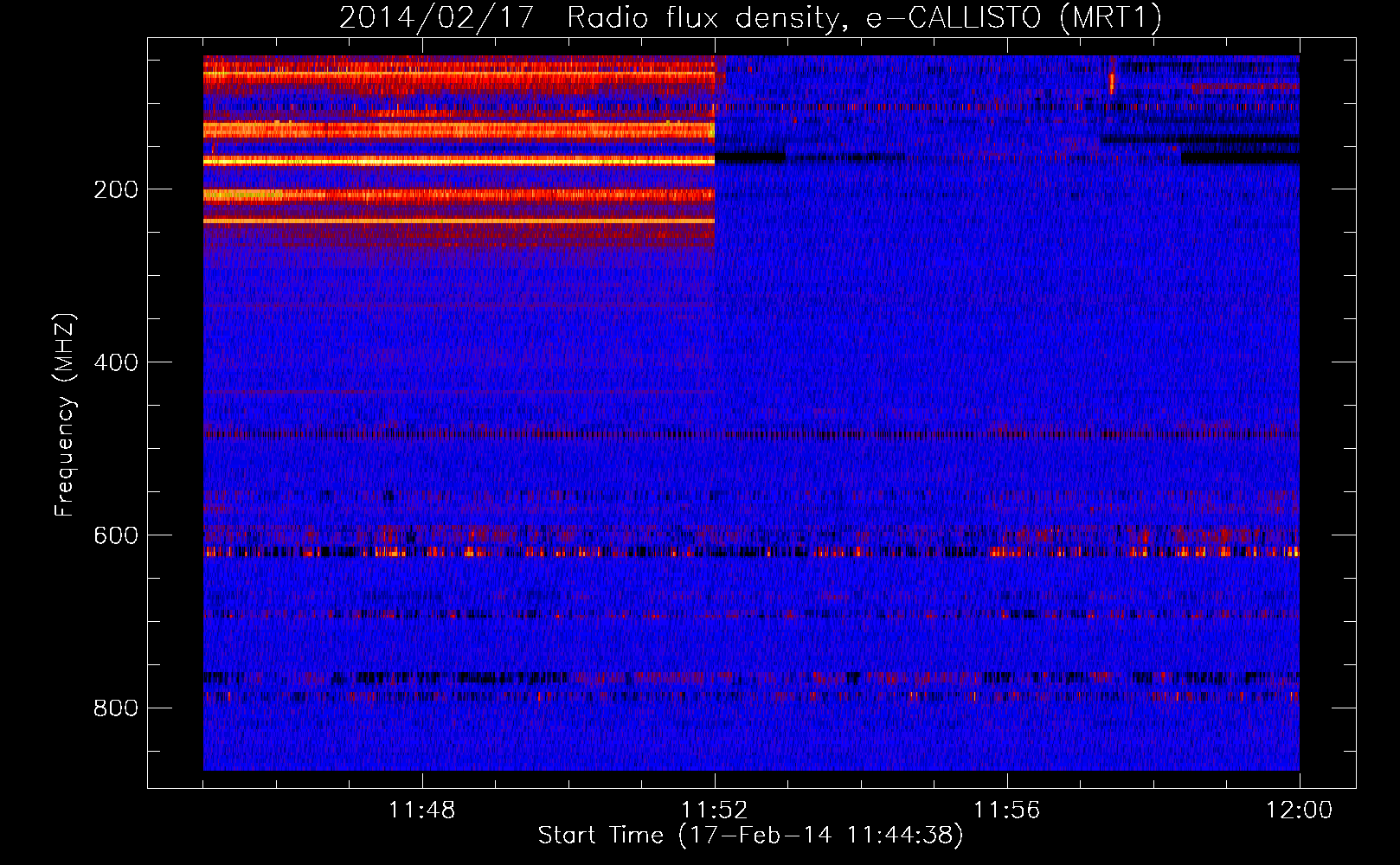Click the 12:00 time tick label
The image size is (1400, 865).
coord(1299,811)
